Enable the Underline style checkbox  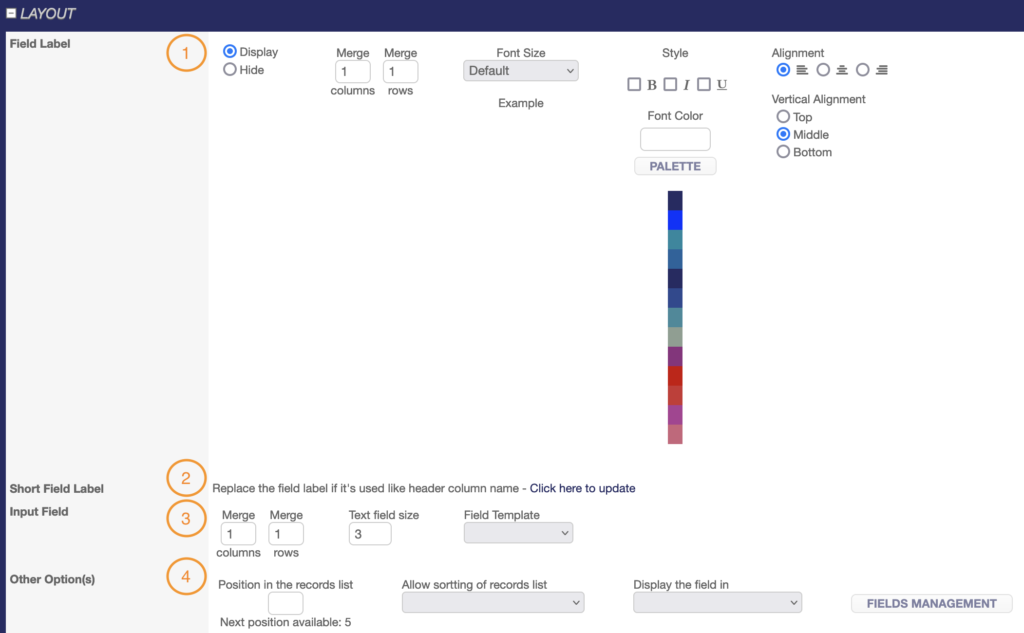pos(704,85)
